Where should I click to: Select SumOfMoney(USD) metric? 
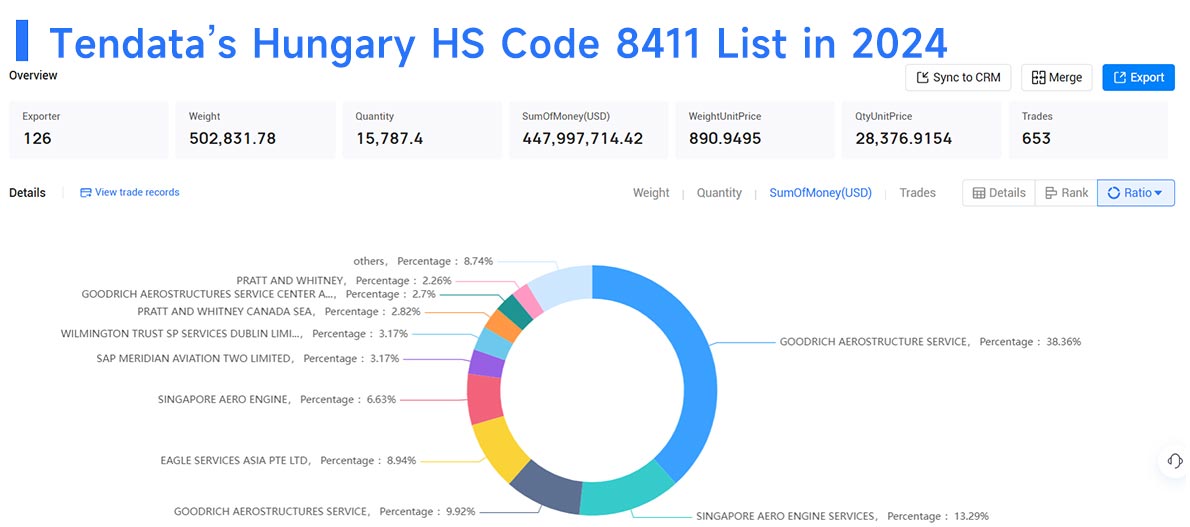820,193
